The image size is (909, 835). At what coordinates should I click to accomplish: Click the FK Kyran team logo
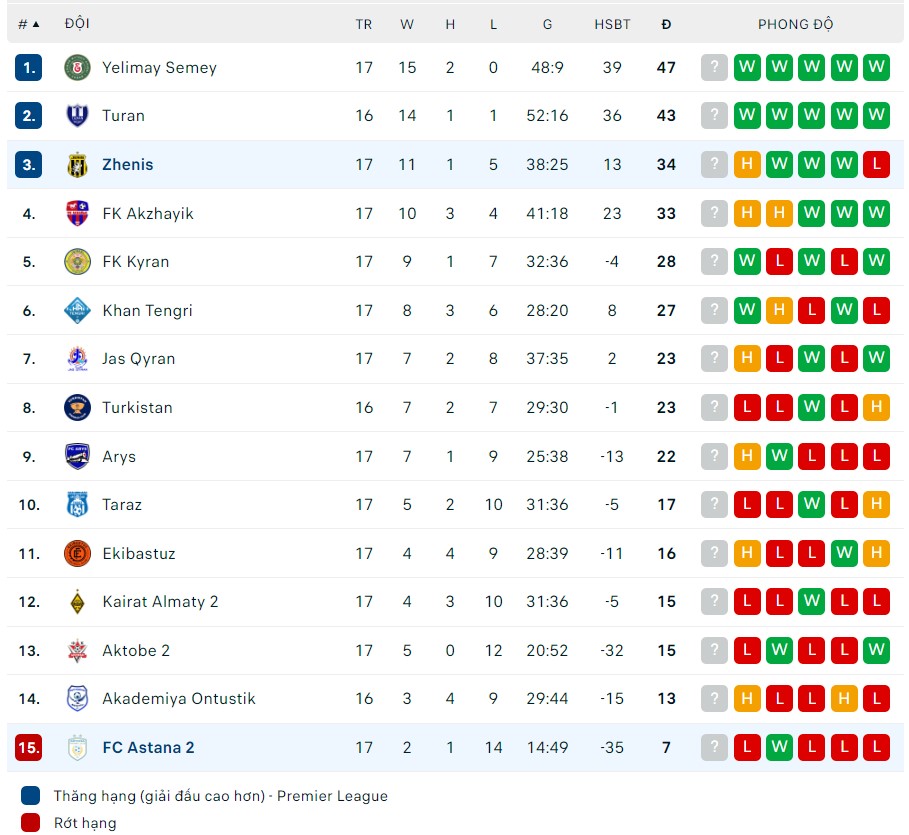click(77, 262)
